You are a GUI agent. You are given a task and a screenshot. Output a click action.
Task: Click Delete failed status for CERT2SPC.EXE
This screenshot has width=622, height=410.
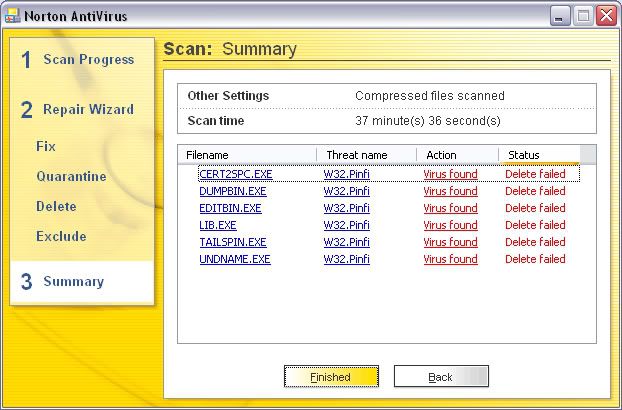pos(535,174)
